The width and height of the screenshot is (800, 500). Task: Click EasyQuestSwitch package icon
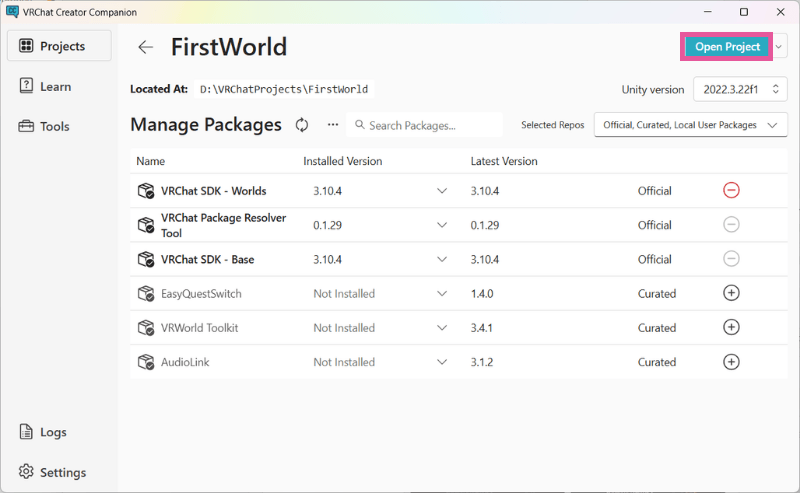pos(146,293)
